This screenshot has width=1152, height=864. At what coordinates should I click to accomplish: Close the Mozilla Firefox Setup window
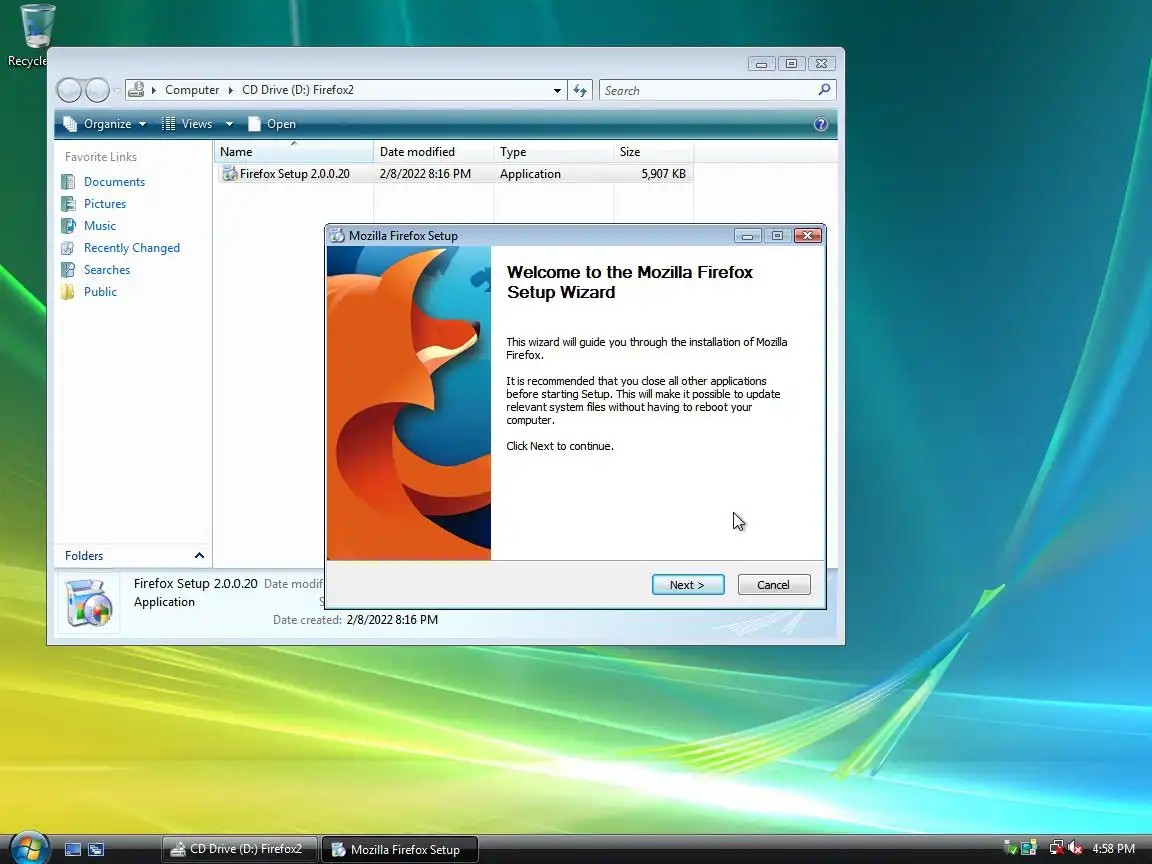click(x=807, y=235)
